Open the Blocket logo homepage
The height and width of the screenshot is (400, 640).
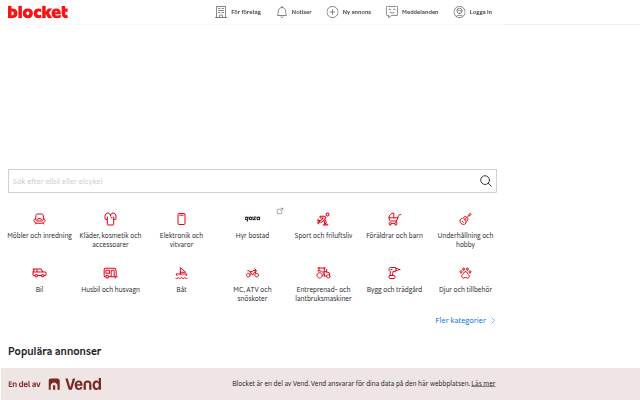pos(38,12)
